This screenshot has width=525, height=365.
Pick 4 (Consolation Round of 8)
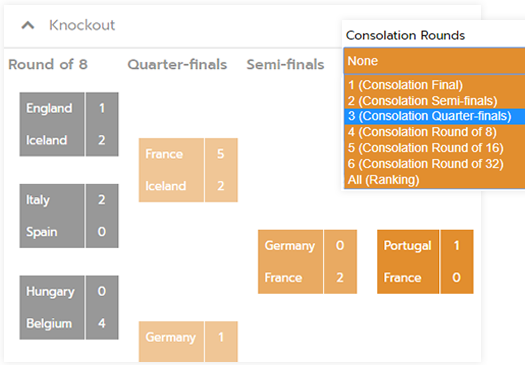tap(434, 132)
